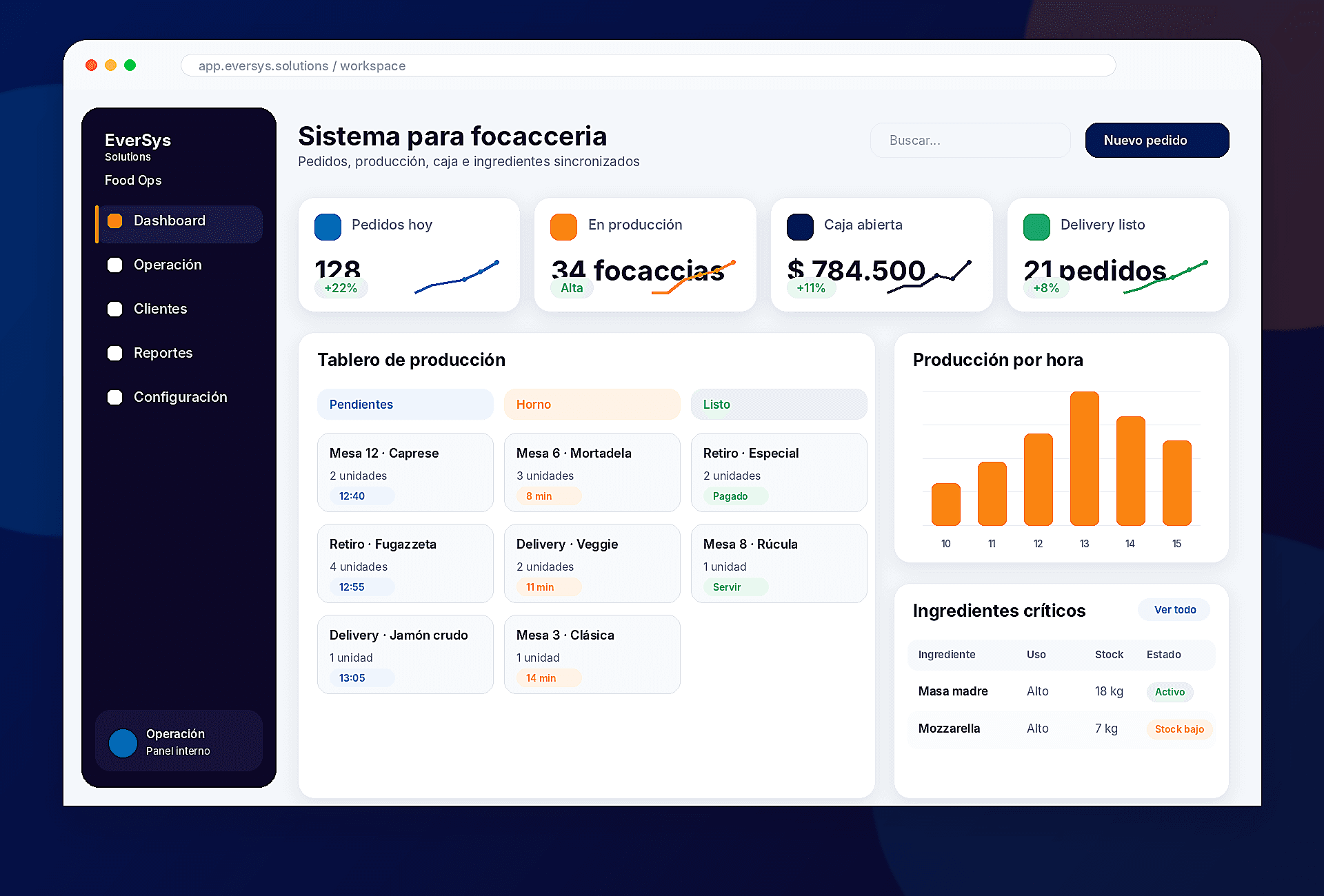Open the Delivery · Veggie order card

[x=592, y=563]
